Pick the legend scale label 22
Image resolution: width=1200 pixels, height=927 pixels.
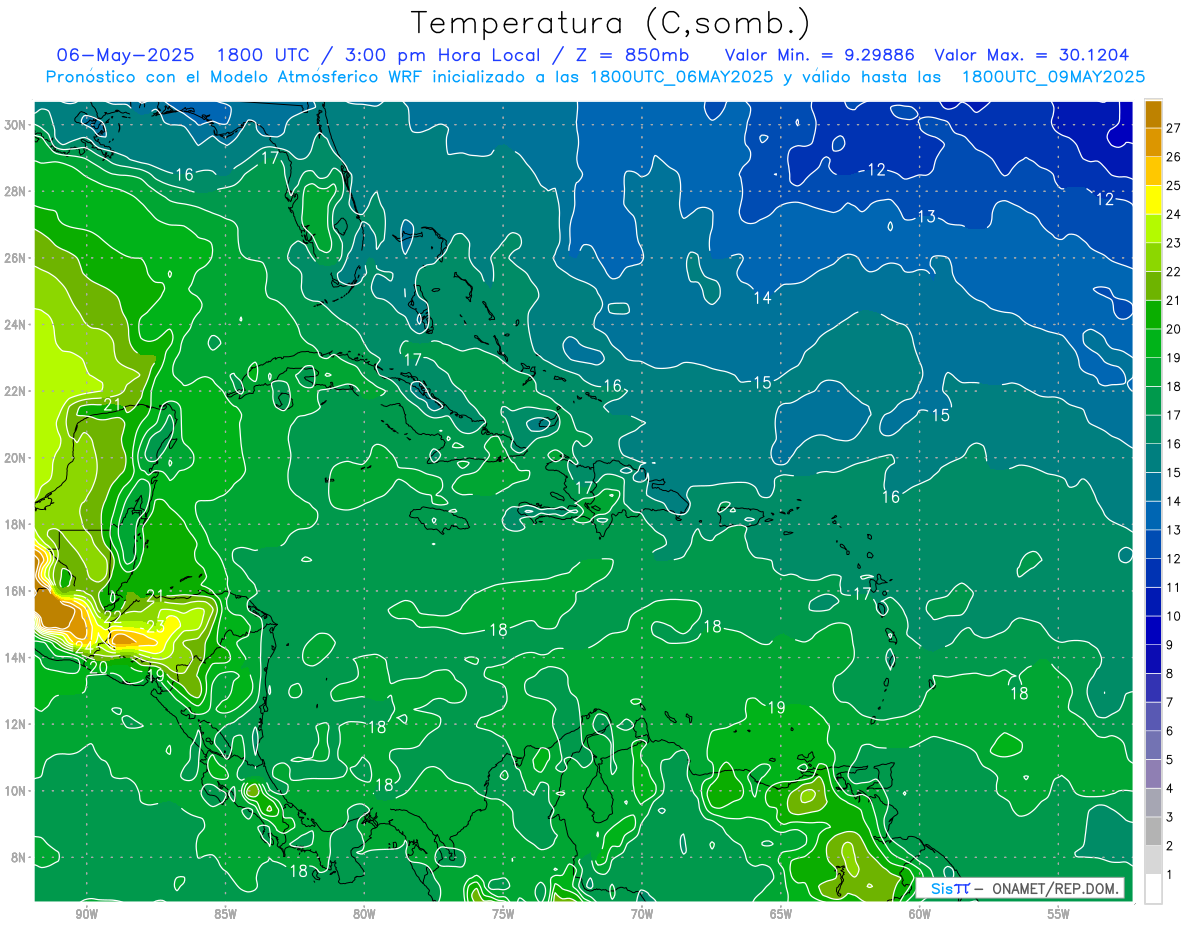1174,272
